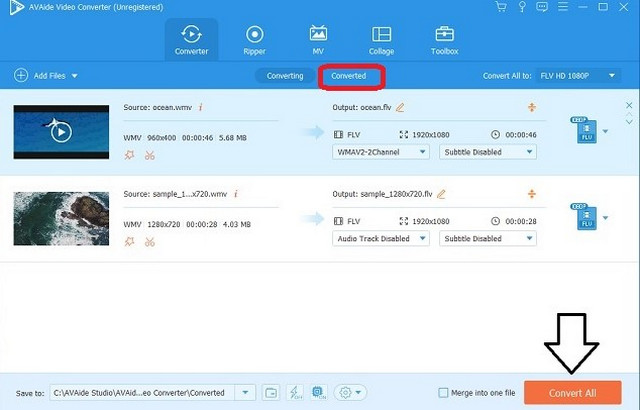Screen dimensions: 640x410
Task: Expand format arrow beside ocean.flv FLV icon
Action: pyautogui.click(x=606, y=131)
